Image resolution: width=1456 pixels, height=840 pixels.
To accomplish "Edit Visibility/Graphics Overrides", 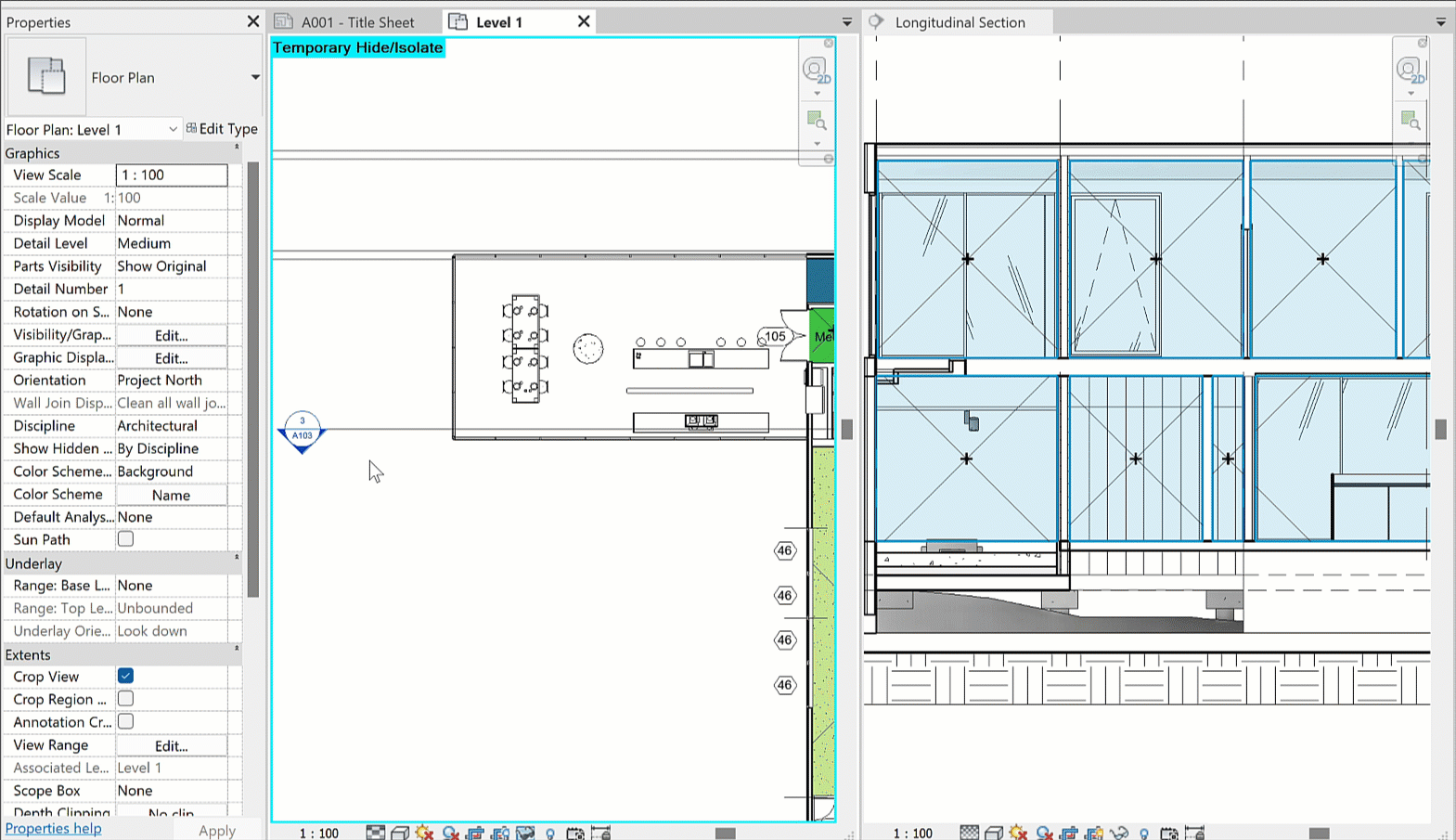I will pyautogui.click(x=172, y=335).
